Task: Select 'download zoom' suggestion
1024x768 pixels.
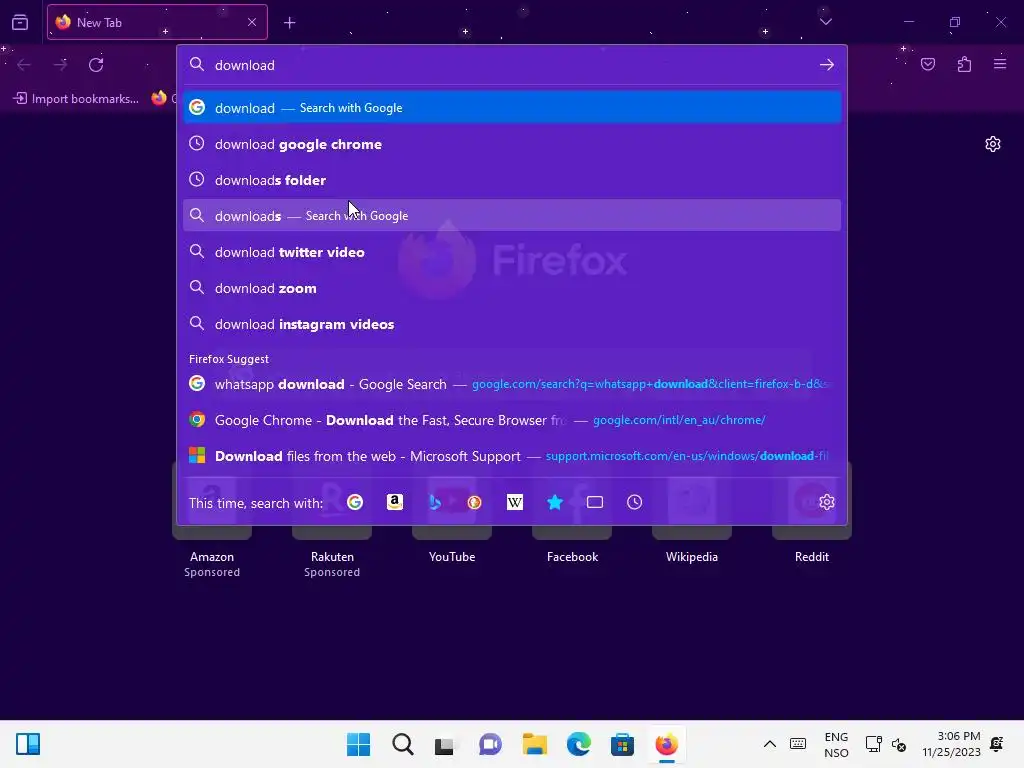Action: pyautogui.click(x=512, y=288)
